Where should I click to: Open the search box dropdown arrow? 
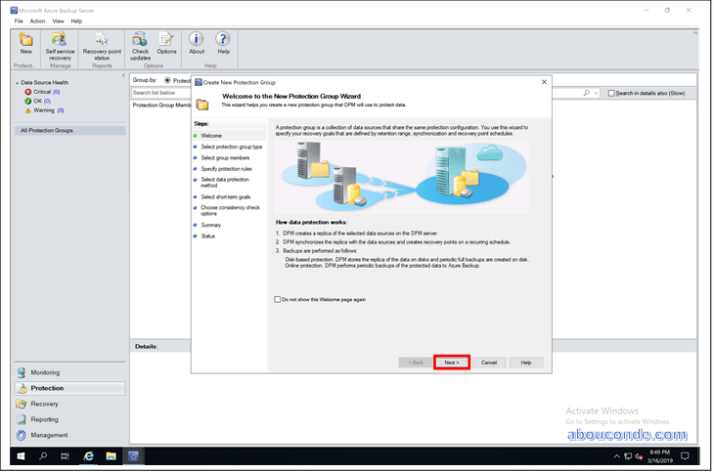pos(597,93)
